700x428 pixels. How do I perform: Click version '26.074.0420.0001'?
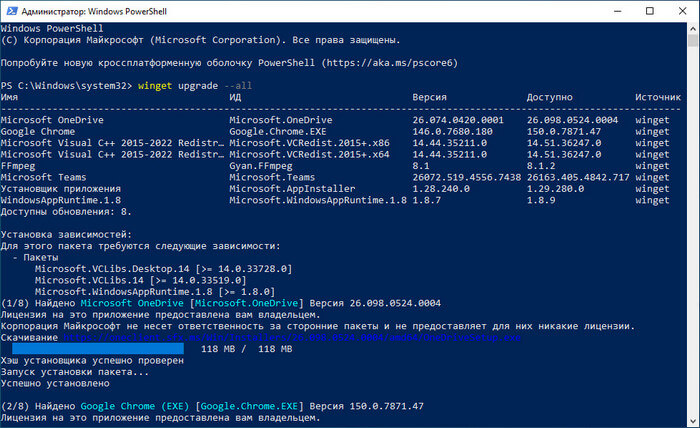[458, 120]
